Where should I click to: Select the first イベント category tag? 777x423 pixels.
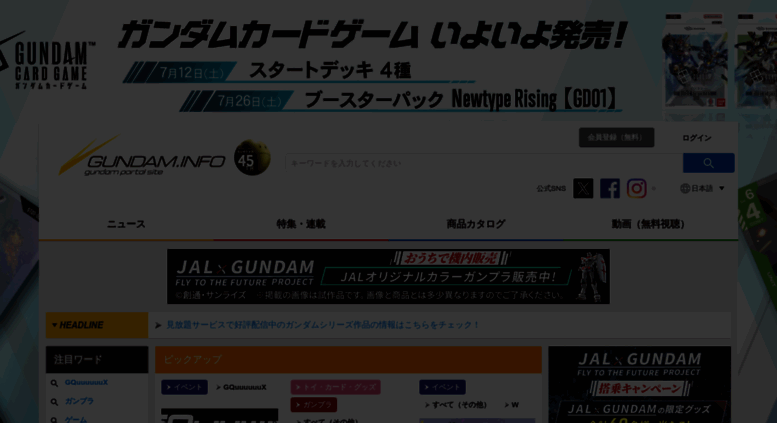[184, 387]
